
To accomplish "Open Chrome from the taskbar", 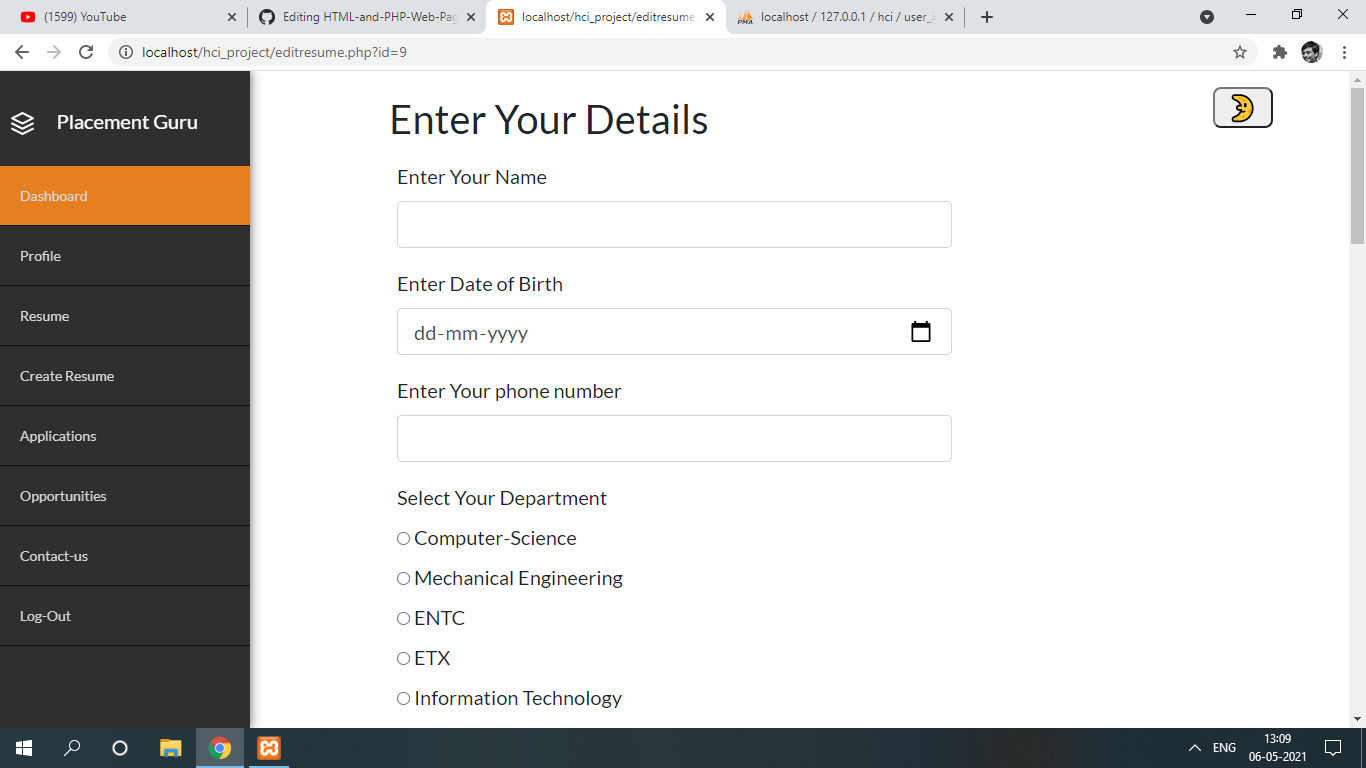I will coord(219,747).
